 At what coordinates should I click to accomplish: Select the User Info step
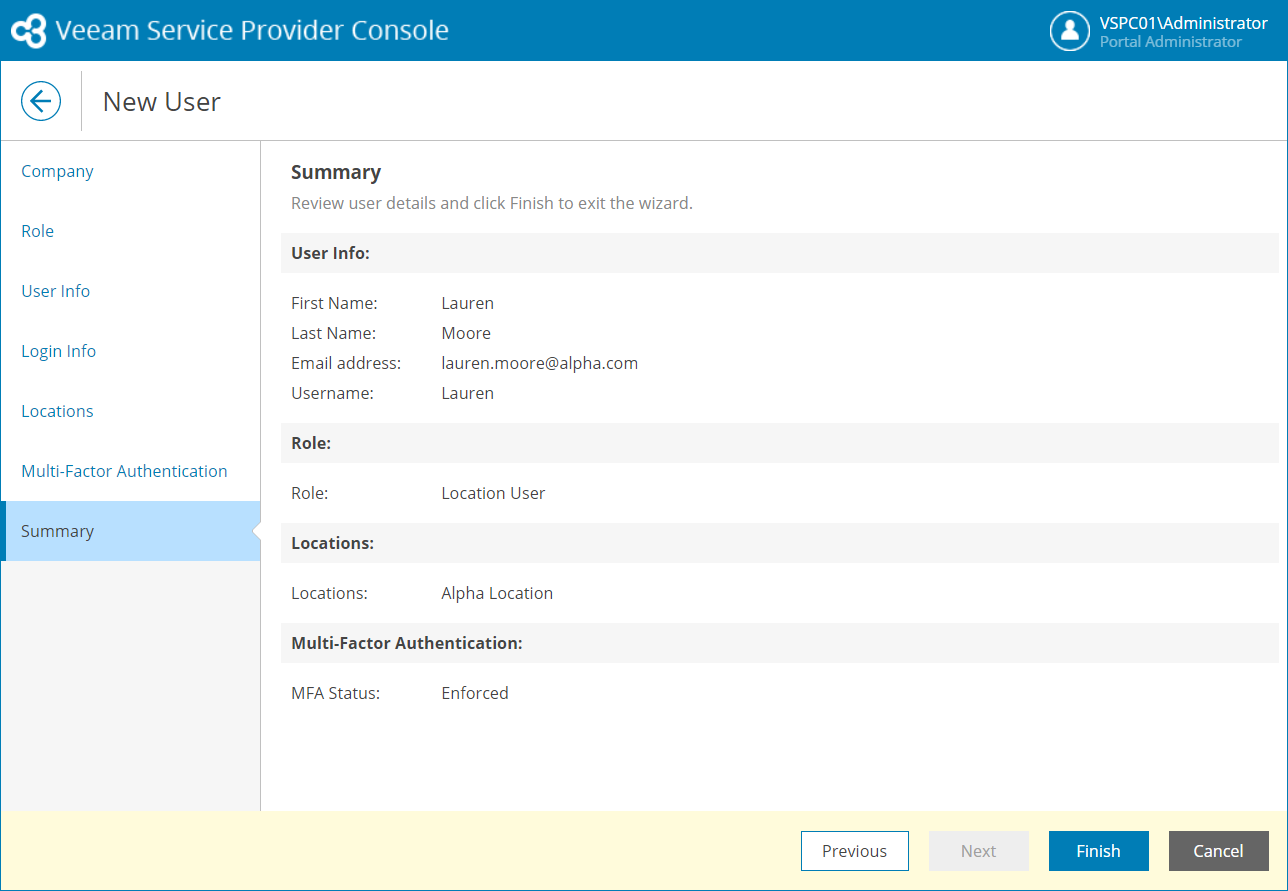coord(56,291)
